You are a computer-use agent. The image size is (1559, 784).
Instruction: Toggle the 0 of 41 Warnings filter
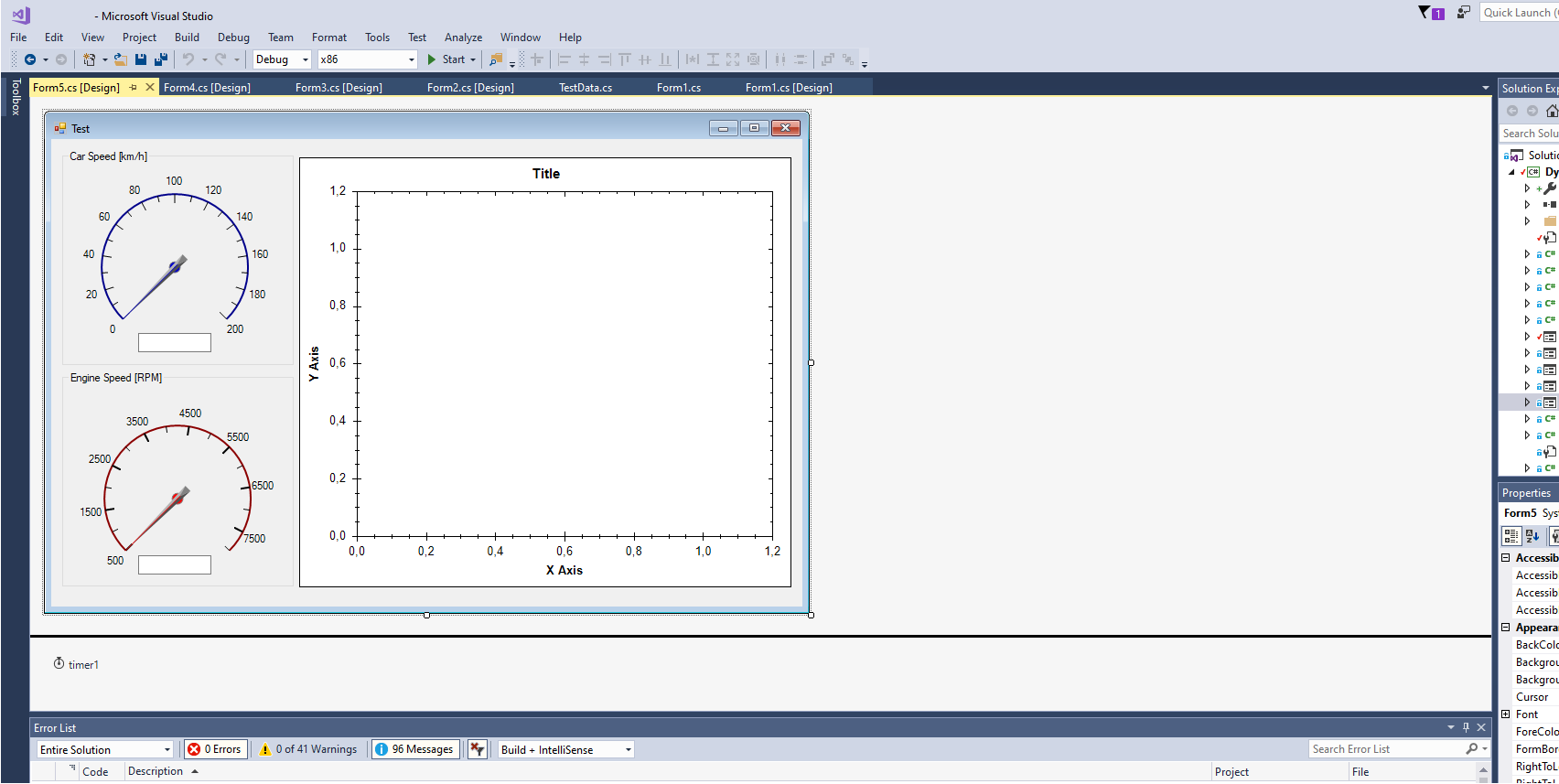[309, 749]
